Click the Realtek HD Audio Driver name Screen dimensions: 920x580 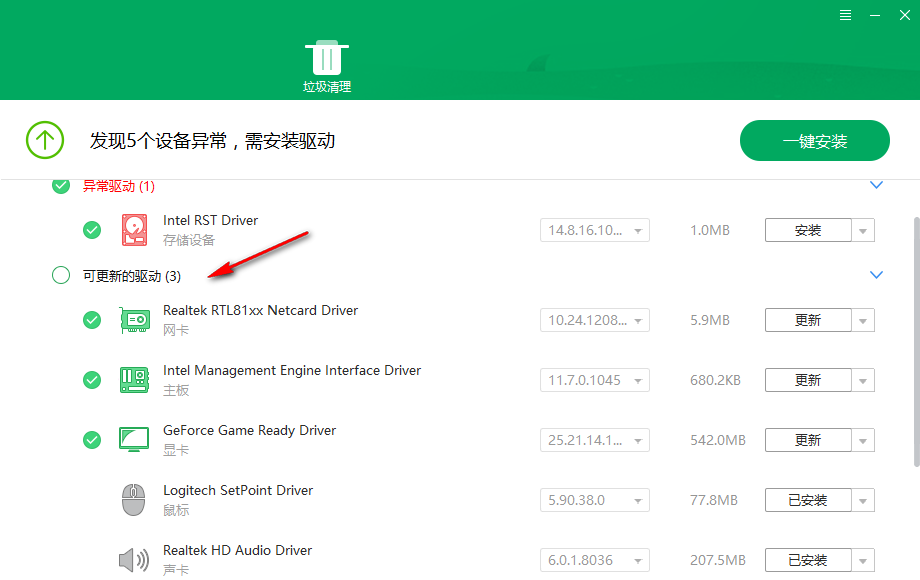click(237, 550)
